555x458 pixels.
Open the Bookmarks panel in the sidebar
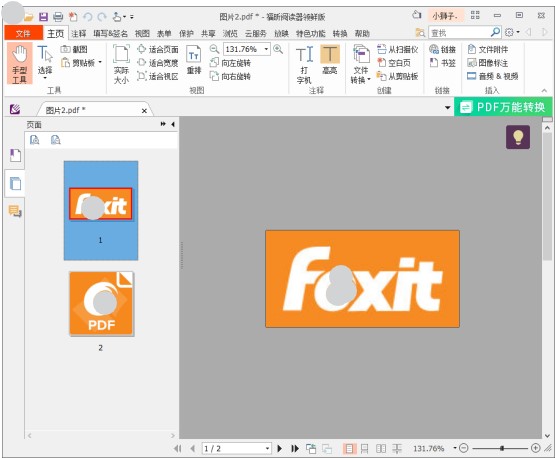(x=15, y=155)
